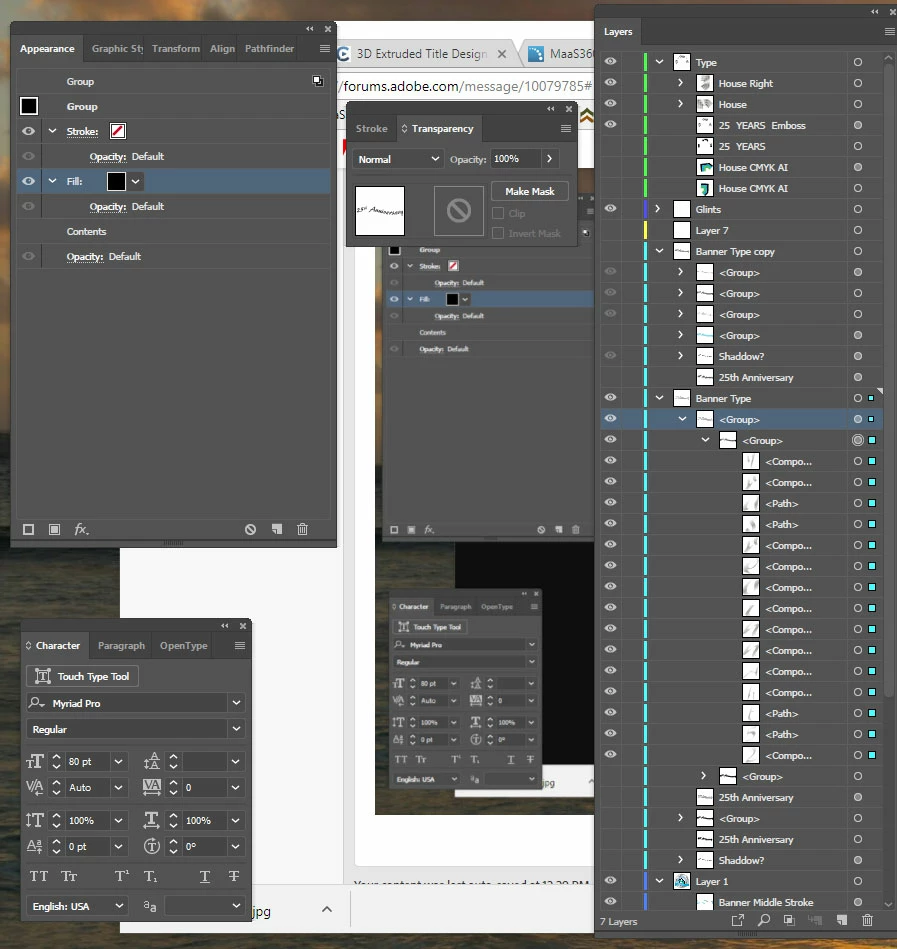Viewport: 897px width, 949px height.
Task: Hide the Layer 1 layer
Action: point(611,881)
